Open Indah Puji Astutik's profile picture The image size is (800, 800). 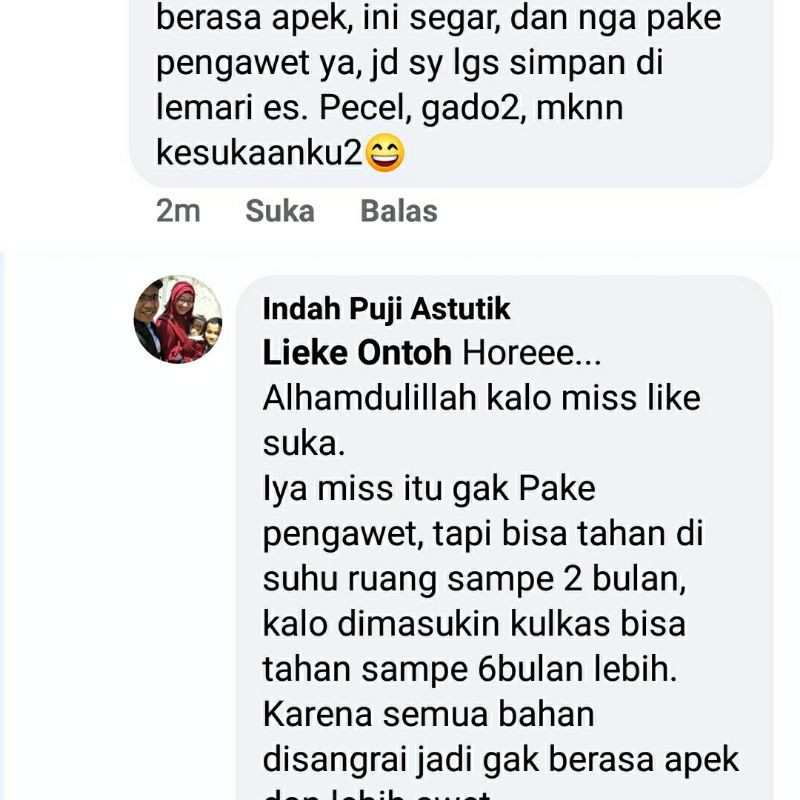(x=178, y=319)
